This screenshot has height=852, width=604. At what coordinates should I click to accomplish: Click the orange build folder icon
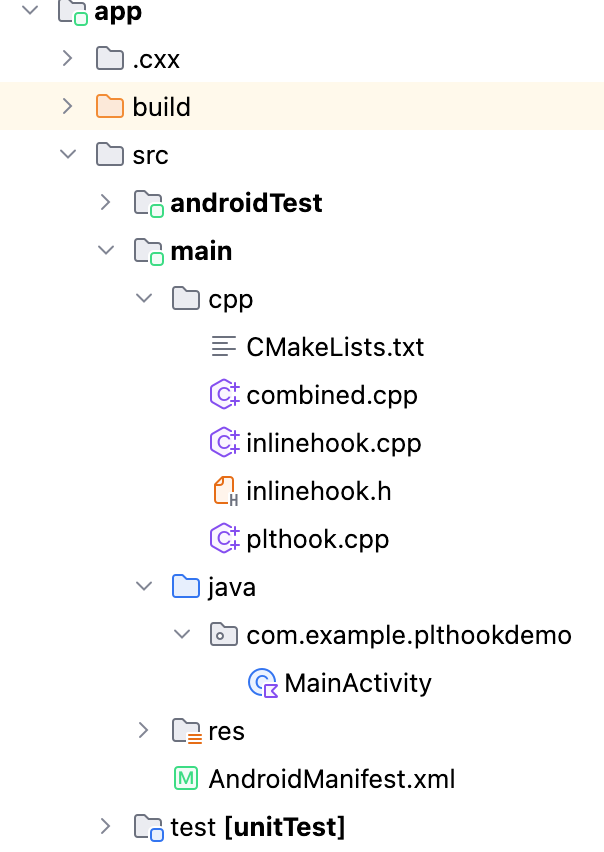(x=110, y=107)
